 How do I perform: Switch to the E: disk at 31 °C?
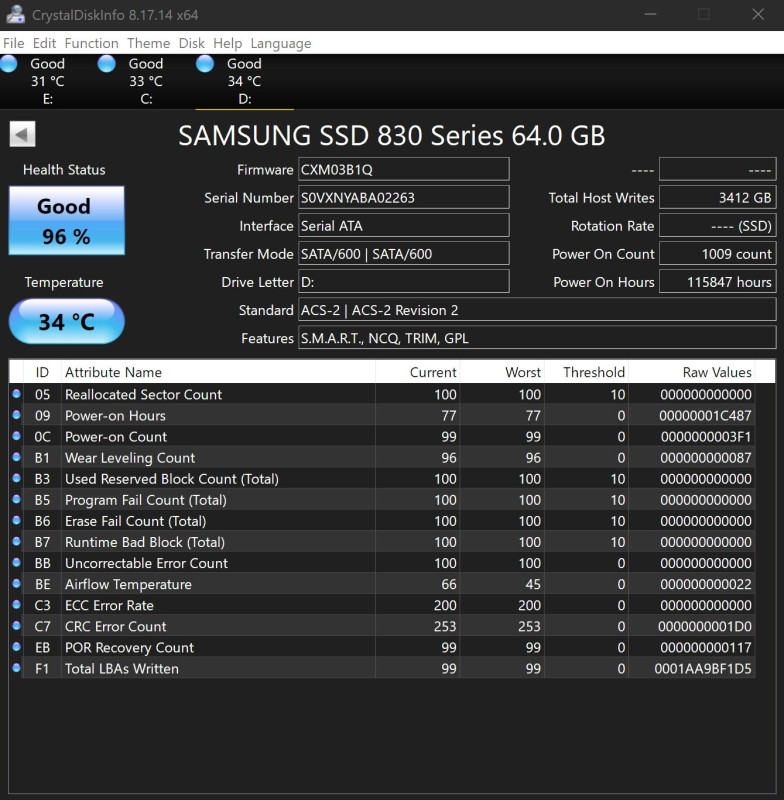click(x=48, y=81)
